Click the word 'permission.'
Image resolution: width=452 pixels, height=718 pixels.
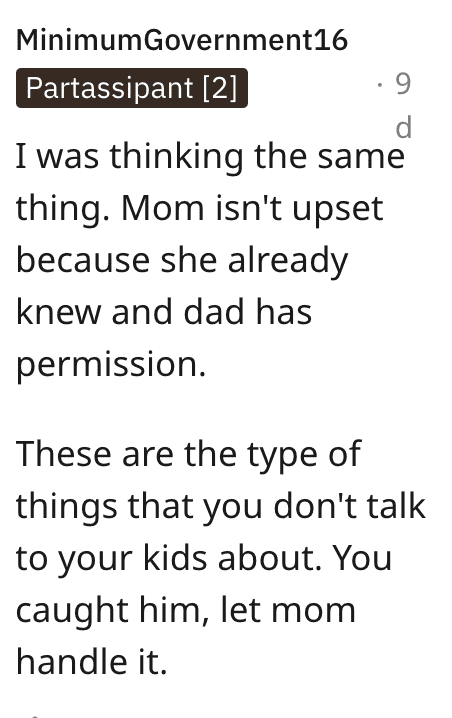click(x=111, y=365)
